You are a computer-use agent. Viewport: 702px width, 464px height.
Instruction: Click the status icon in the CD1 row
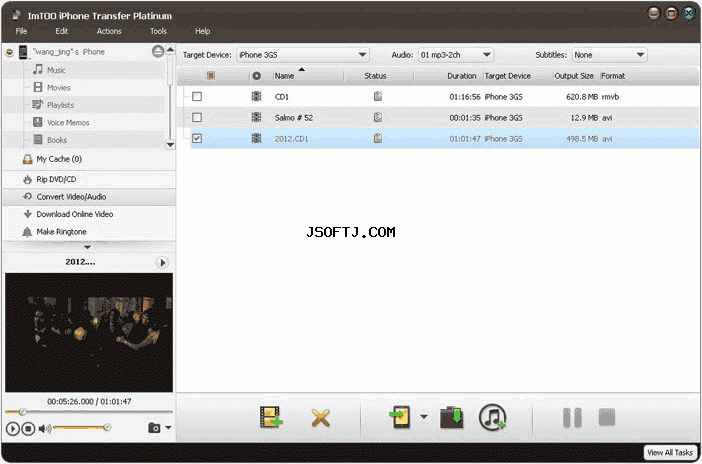point(378,96)
